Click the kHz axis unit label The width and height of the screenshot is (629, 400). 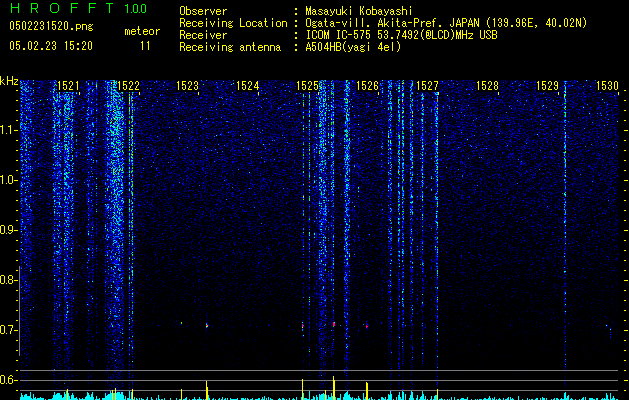pyautogui.click(x=9, y=81)
